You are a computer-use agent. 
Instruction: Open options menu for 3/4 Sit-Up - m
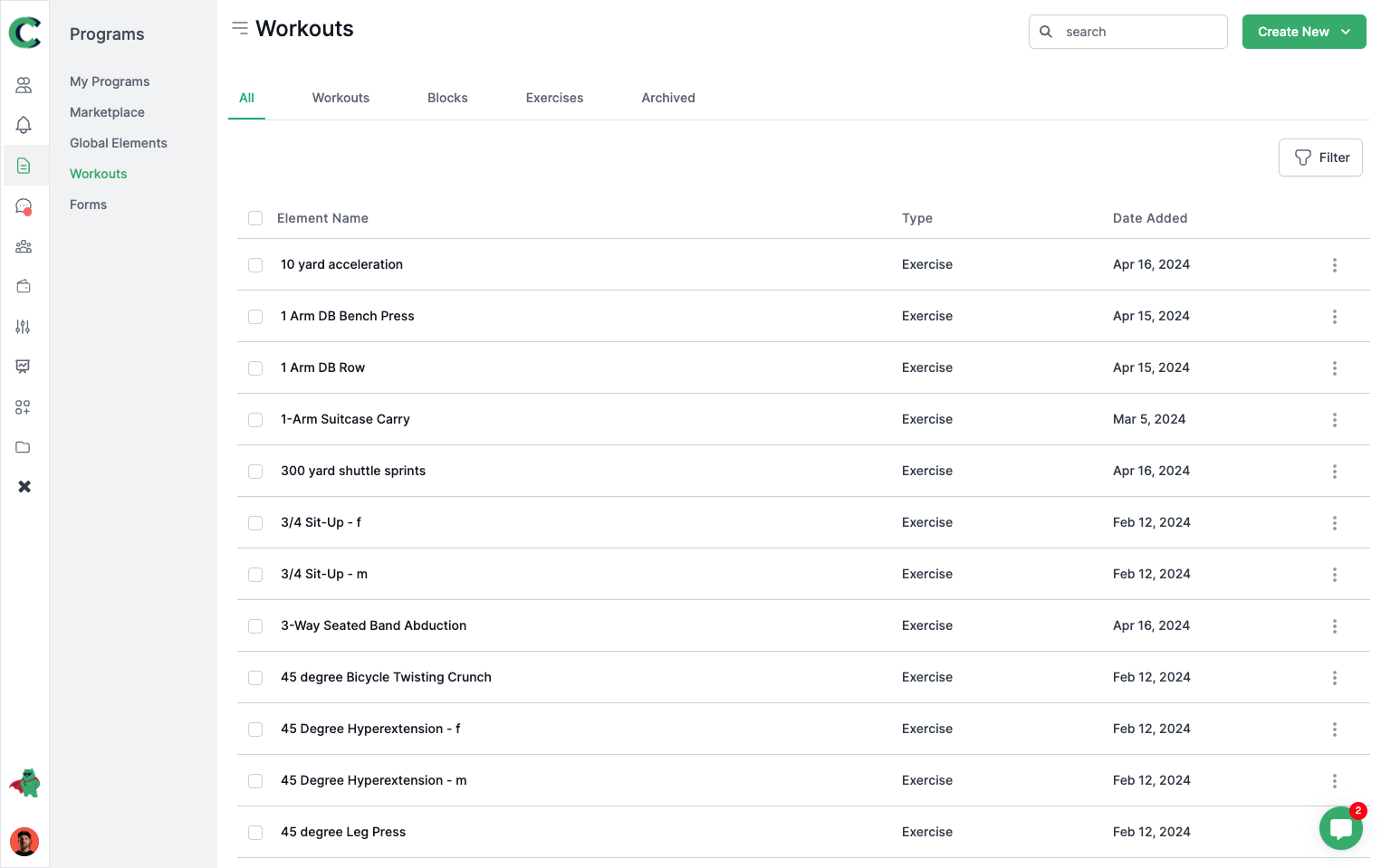click(x=1335, y=575)
